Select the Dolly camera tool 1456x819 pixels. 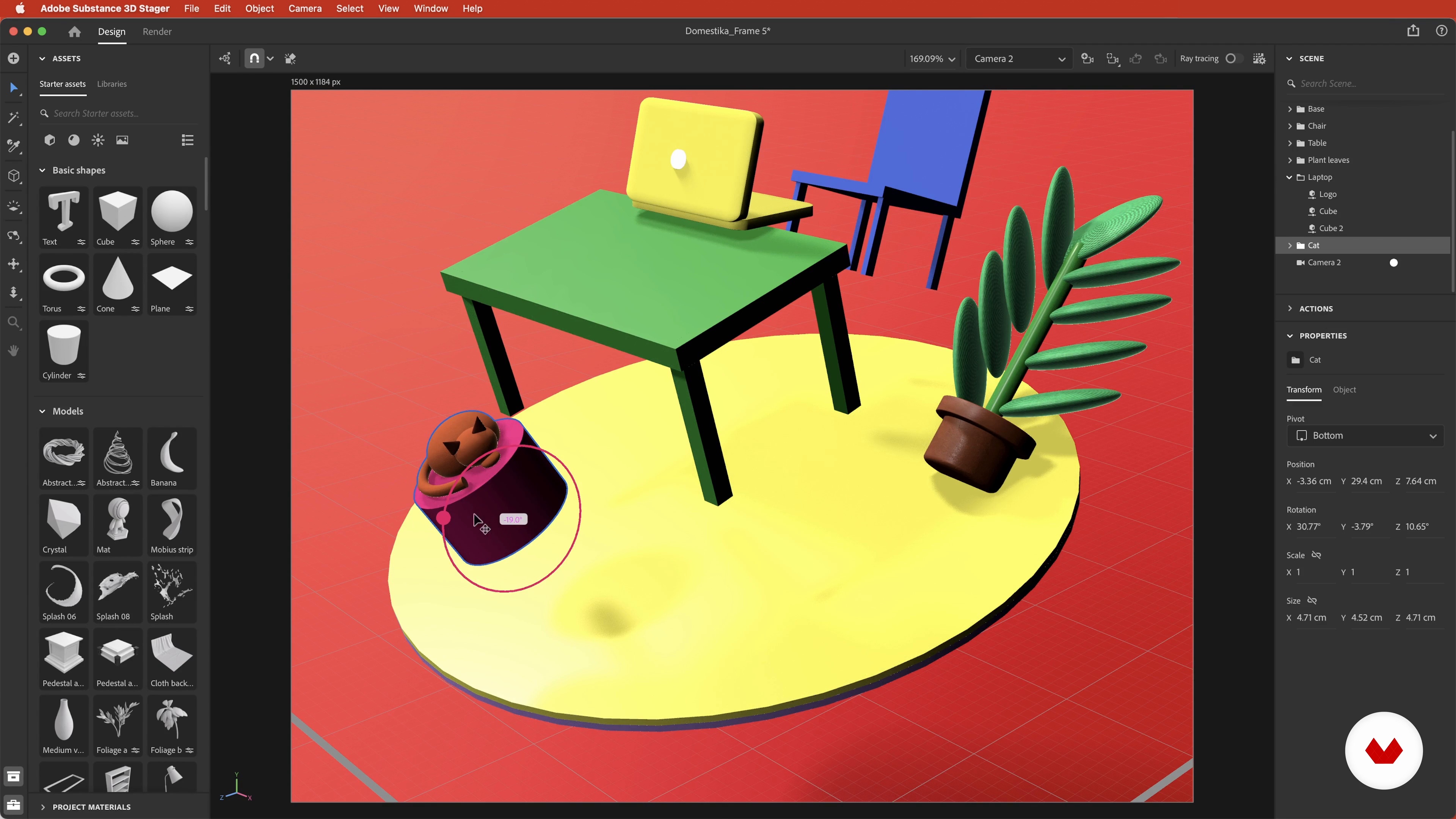14,293
